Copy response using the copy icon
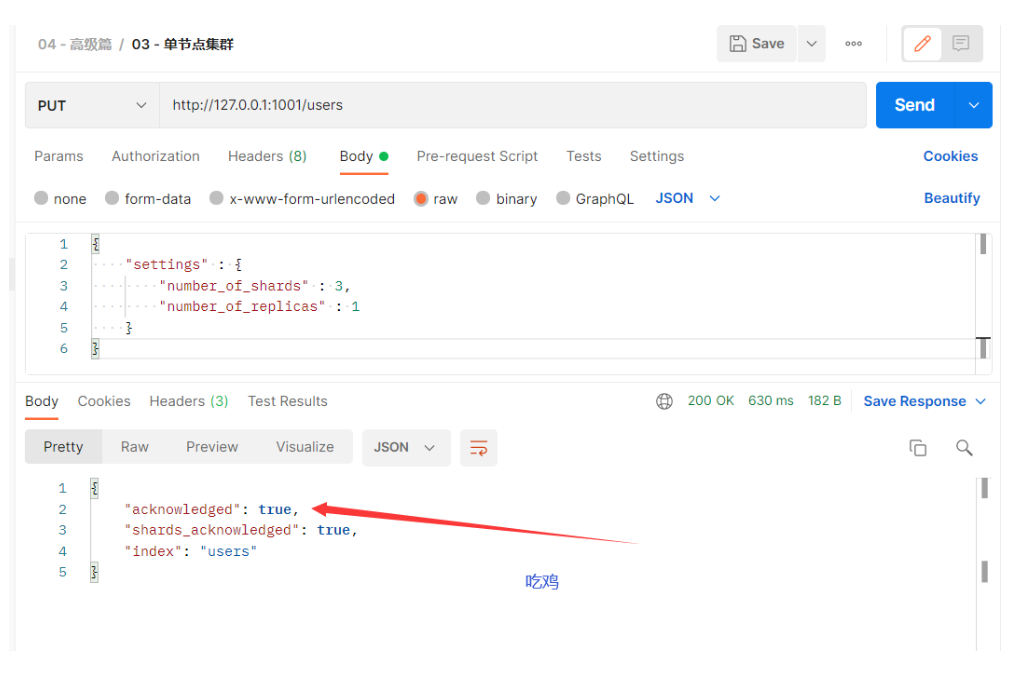The image size is (1035, 698). pyautogui.click(x=917, y=448)
